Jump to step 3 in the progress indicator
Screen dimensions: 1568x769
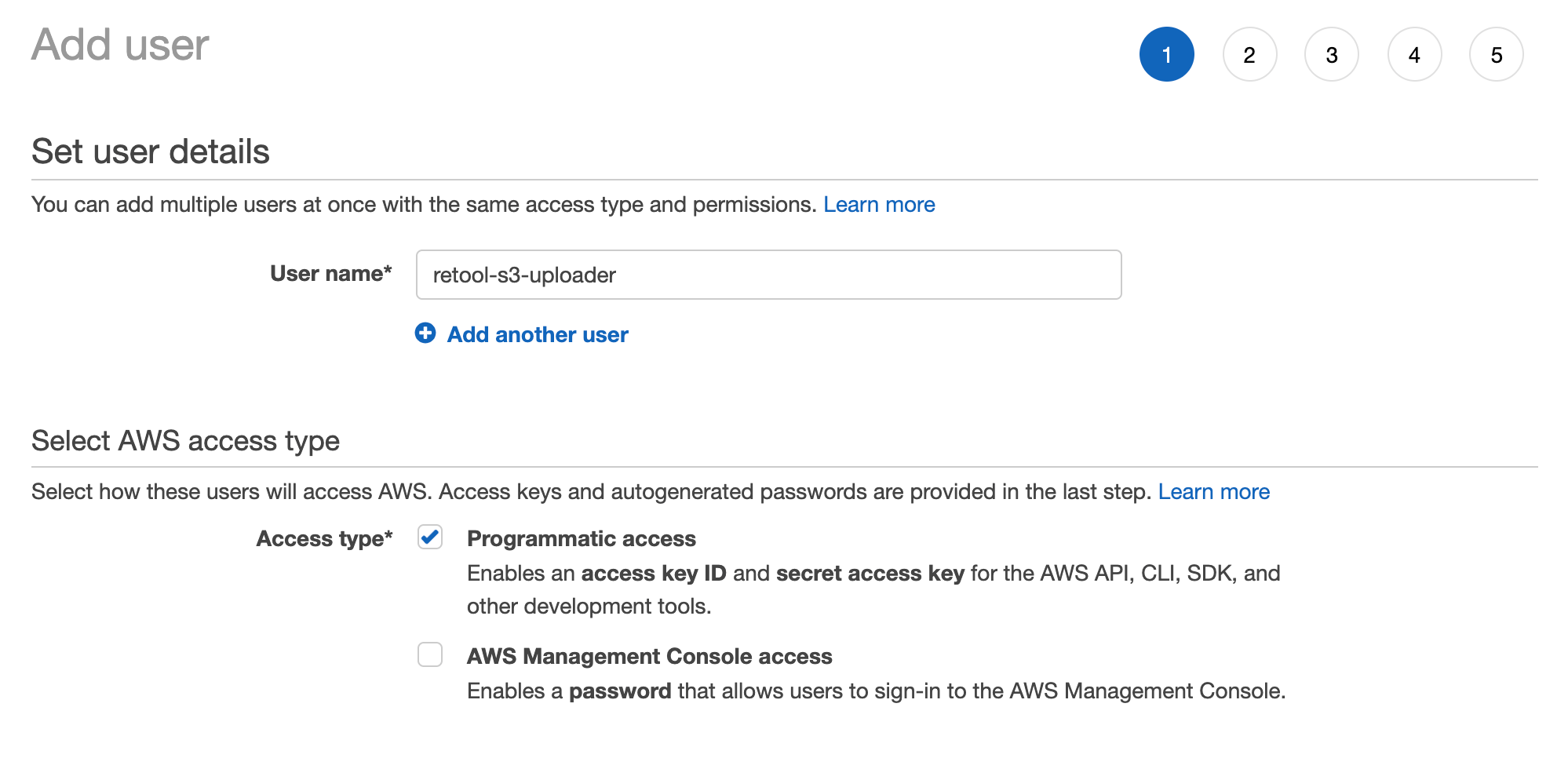pyautogui.click(x=1332, y=54)
